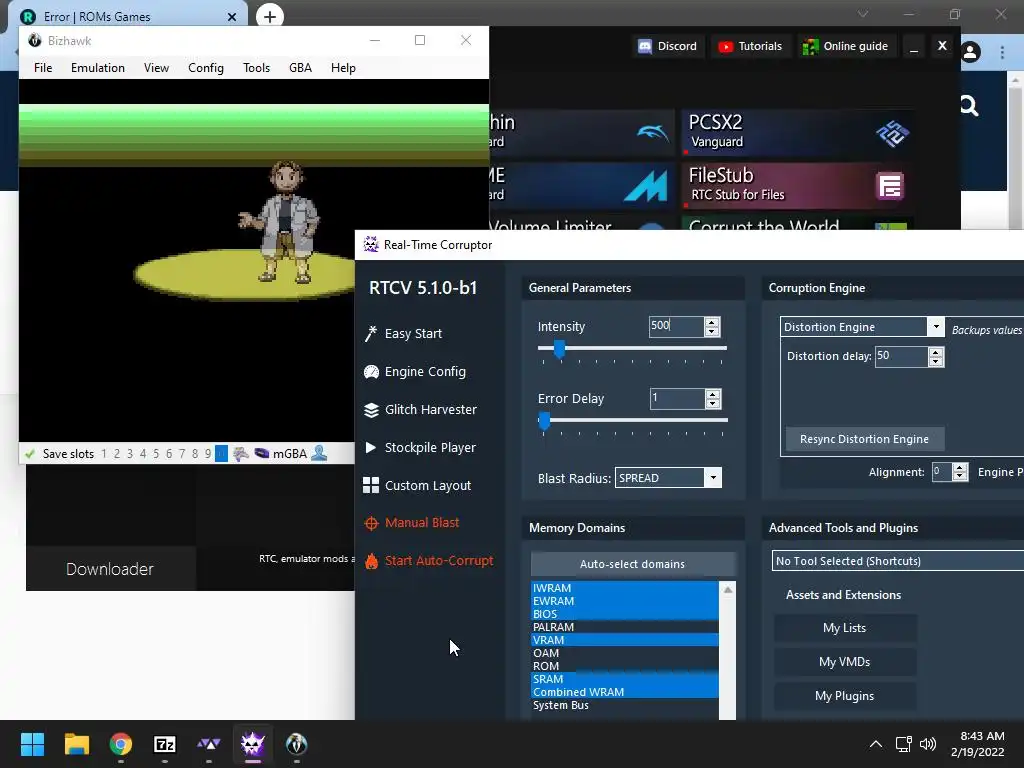Click Auto-select domains button
Viewport: 1024px width, 768px height.
click(632, 564)
